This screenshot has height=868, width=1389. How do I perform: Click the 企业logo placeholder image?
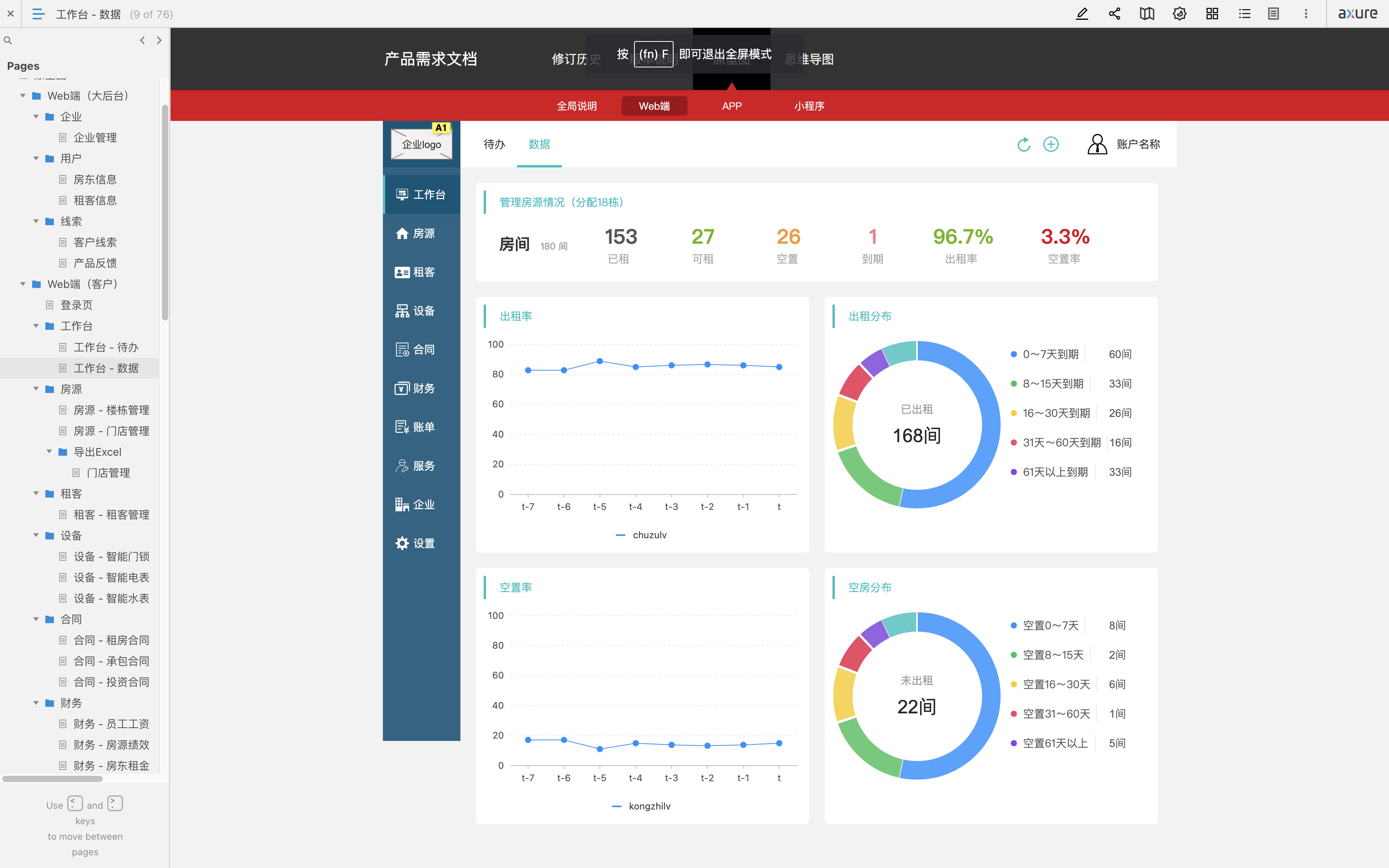pos(421,144)
